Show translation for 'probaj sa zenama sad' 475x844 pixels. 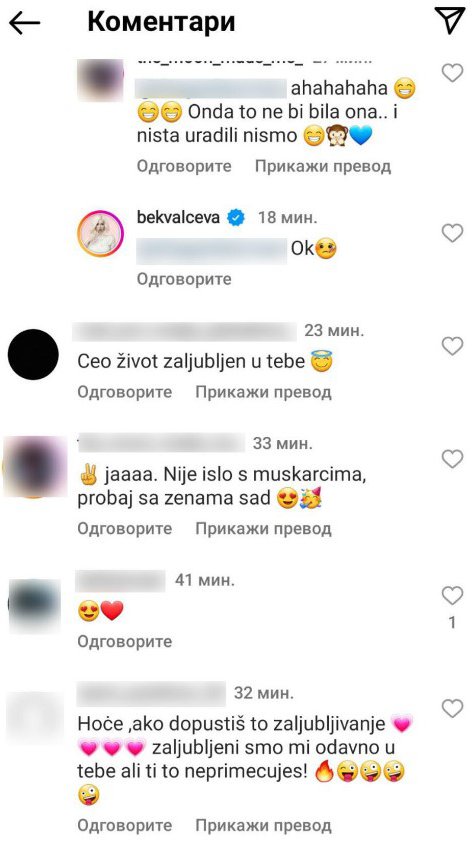click(263, 529)
